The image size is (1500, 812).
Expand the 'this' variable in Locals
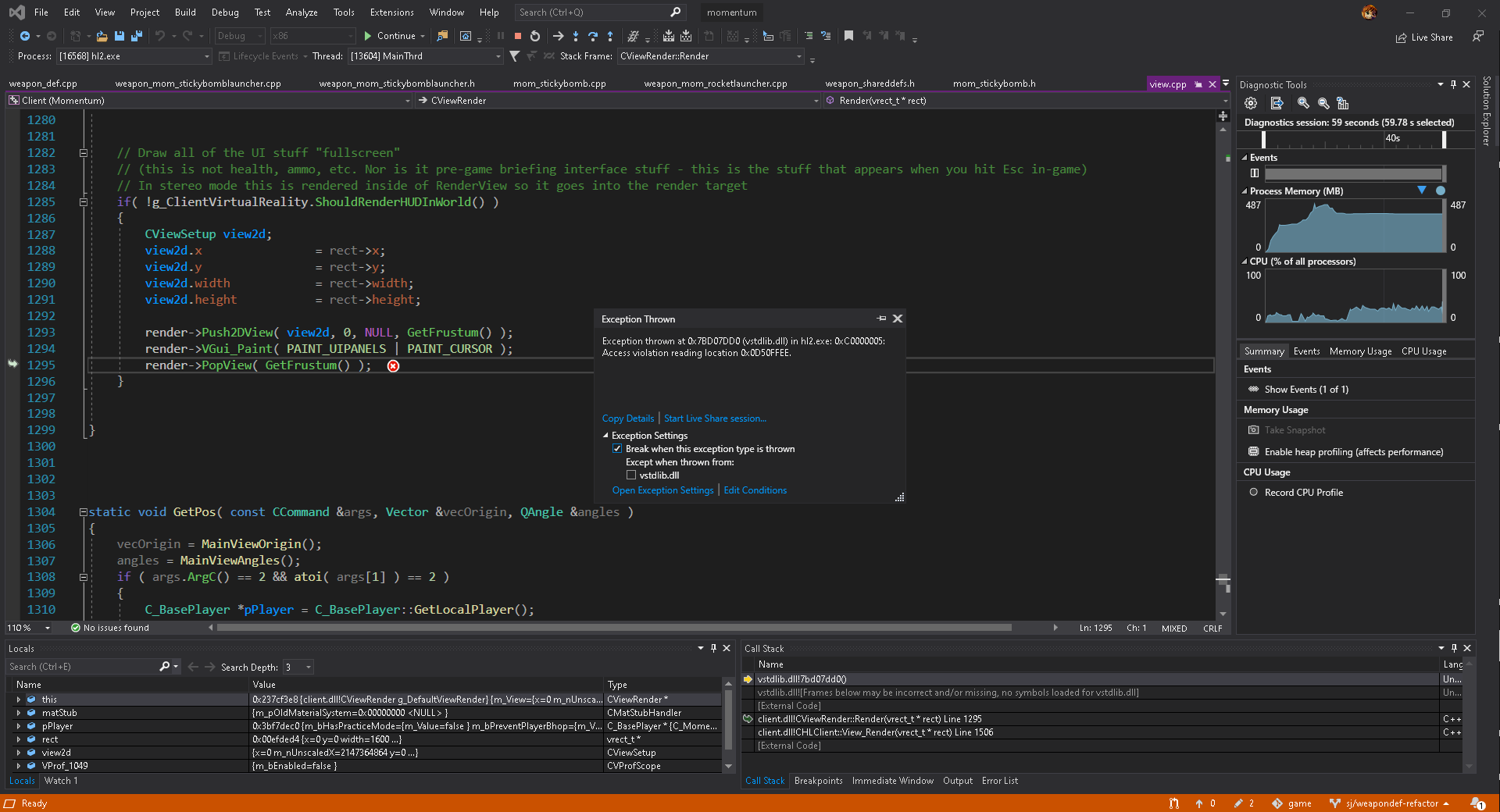point(19,700)
